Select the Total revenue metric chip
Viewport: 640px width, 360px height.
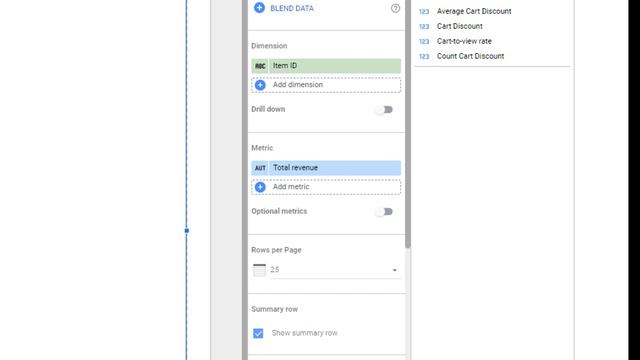click(x=326, y=168)
